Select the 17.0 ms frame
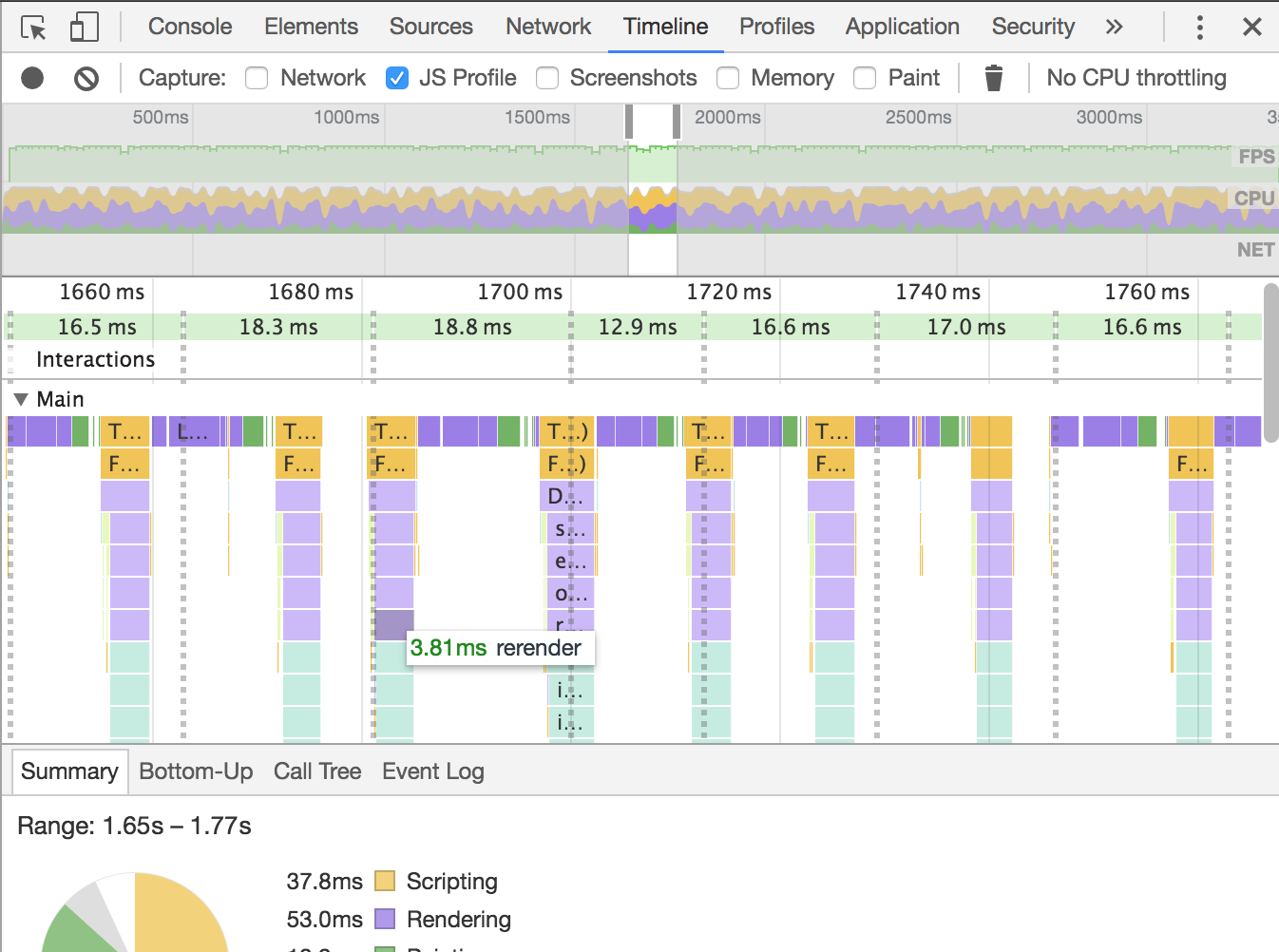This screenshot has width=1279, height=952. (x=966, y=327)
